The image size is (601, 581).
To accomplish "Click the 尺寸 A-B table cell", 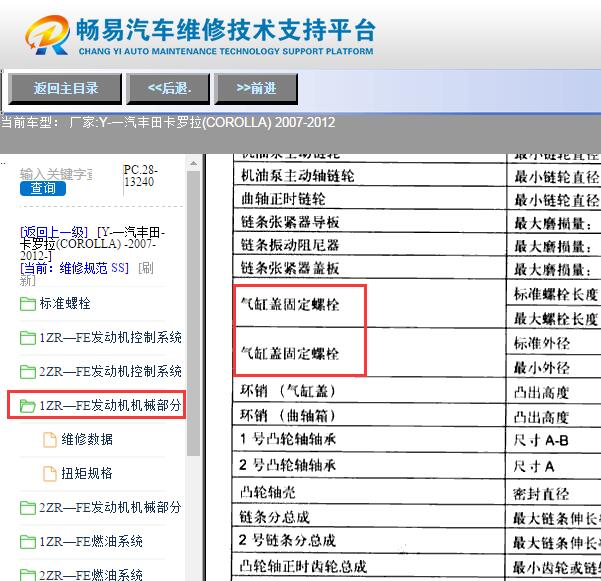I will (x=554, y=440).
